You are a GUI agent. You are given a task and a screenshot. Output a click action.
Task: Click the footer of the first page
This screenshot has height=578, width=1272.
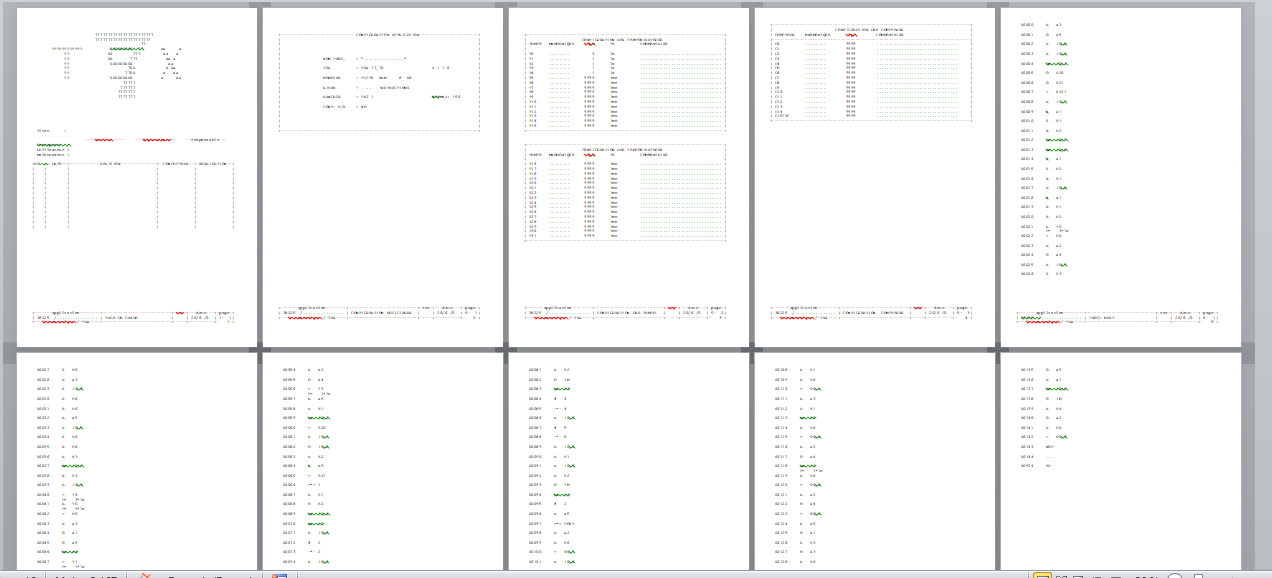point(134,316)
